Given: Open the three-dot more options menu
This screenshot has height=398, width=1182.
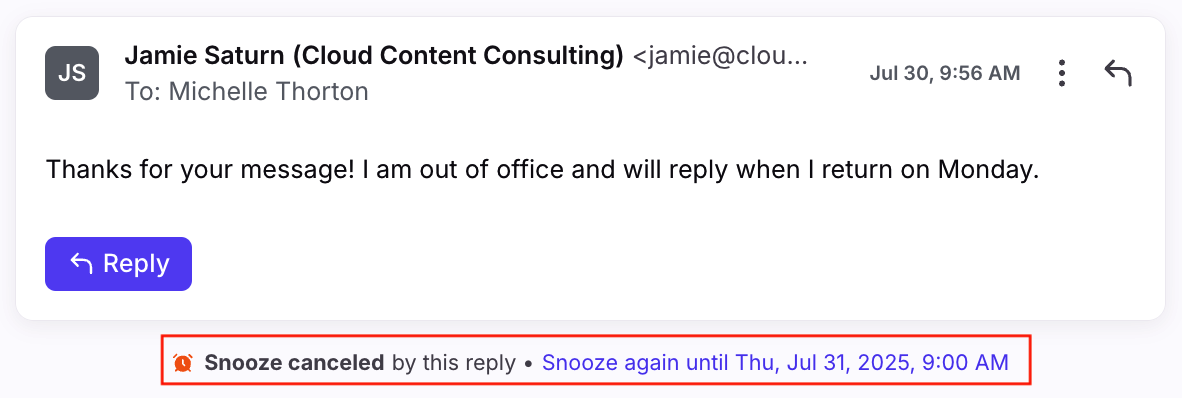Looking at the screenshot, I should click(x=1061, y=73).
